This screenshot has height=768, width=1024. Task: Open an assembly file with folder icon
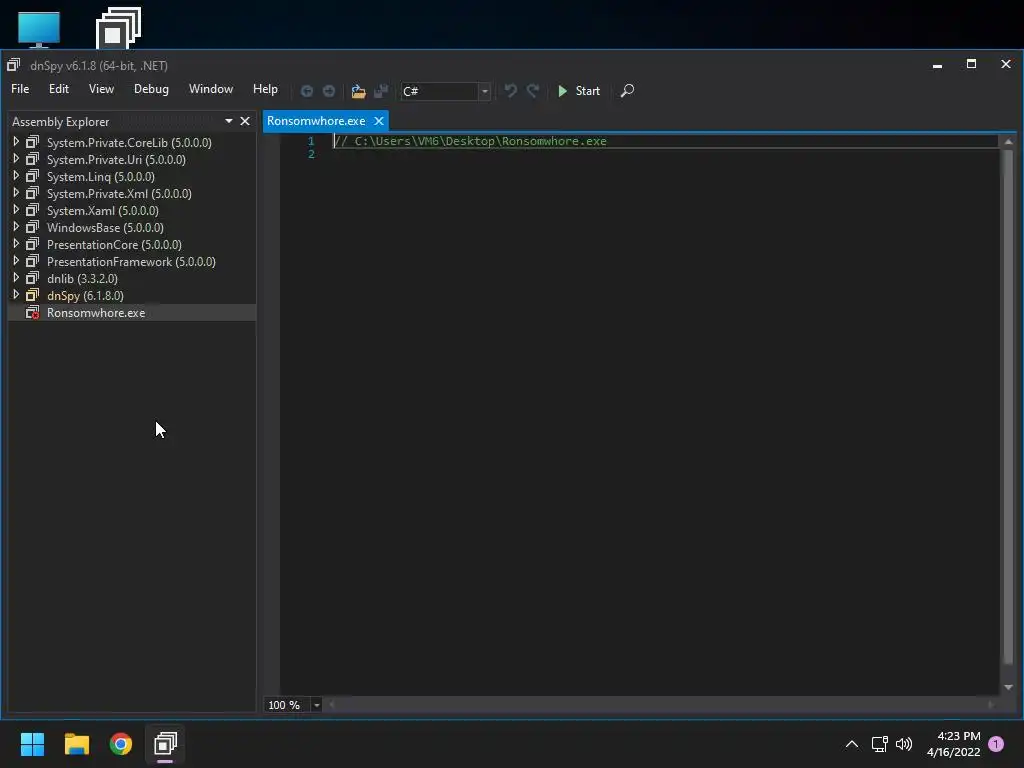[358, 91]
